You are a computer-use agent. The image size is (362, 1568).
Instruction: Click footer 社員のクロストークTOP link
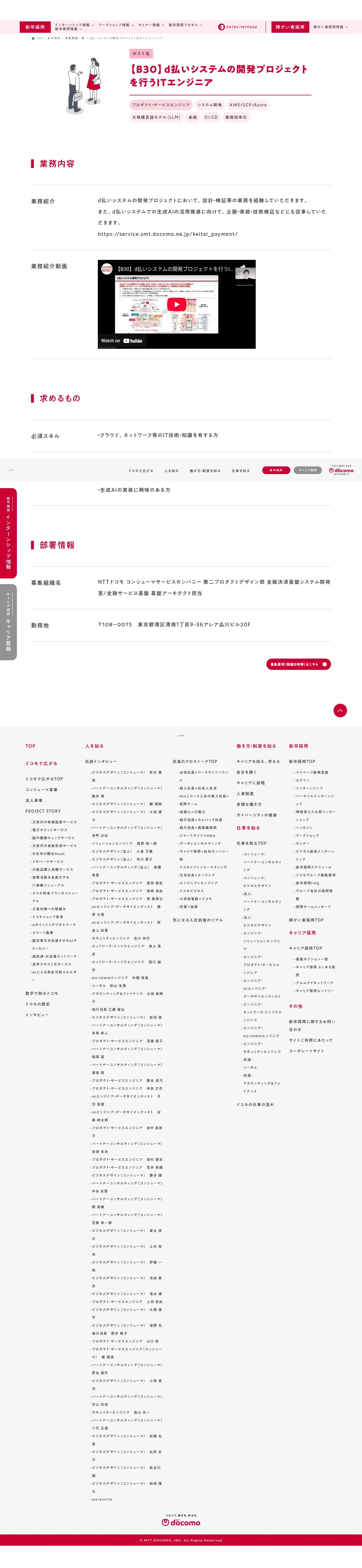[195, 762]
